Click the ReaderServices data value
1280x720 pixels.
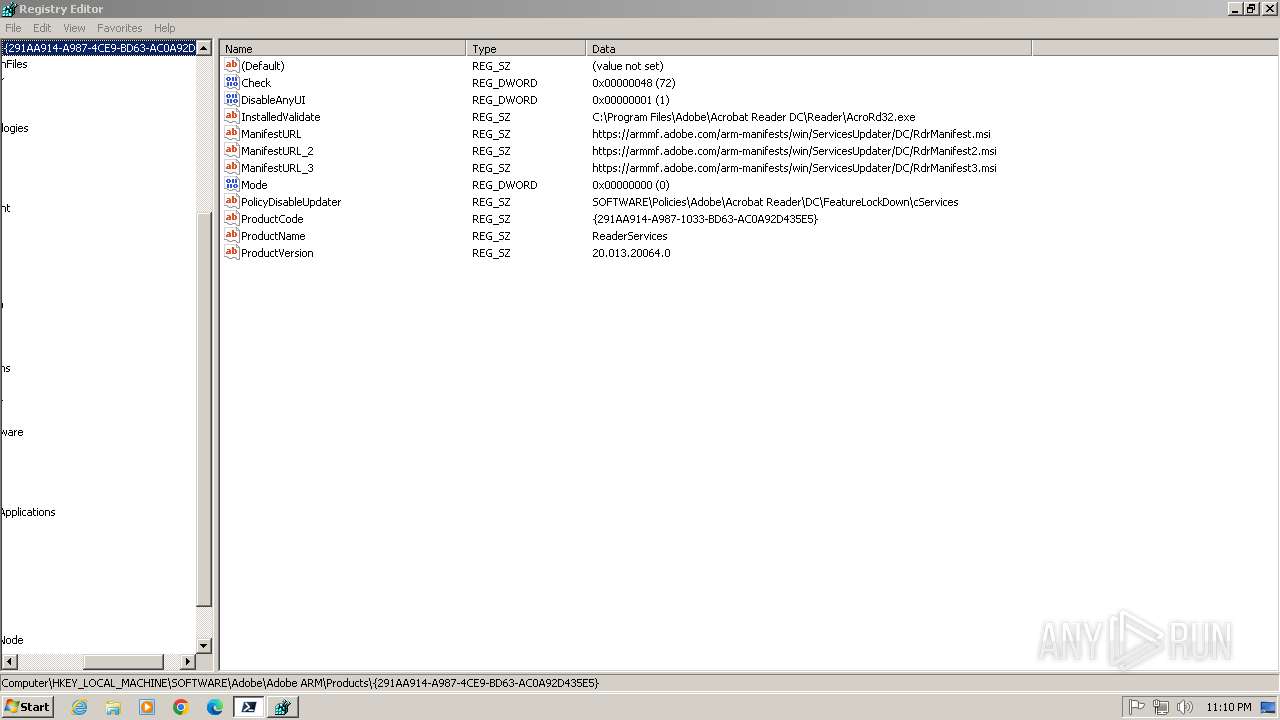tap(630, 236)
